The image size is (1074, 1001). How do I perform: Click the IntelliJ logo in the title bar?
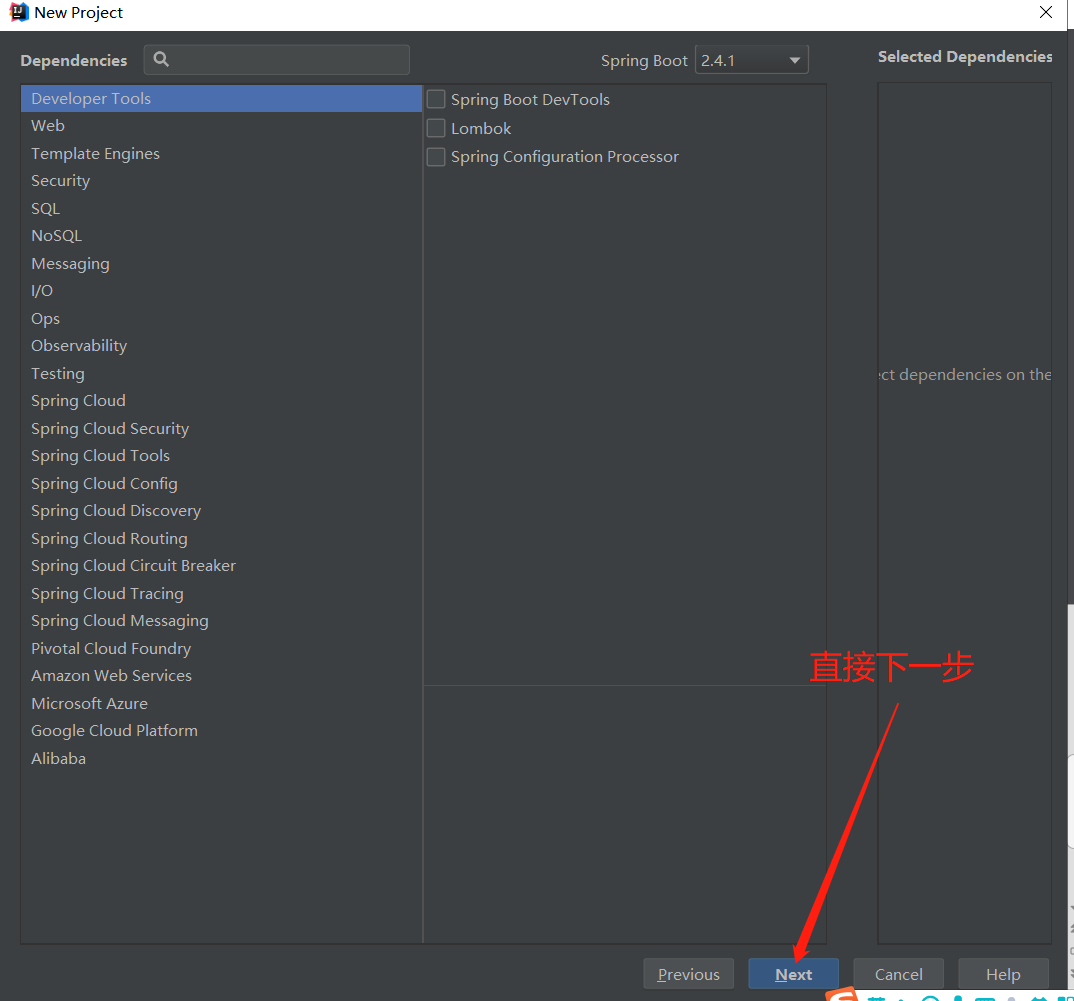[19, 12]
